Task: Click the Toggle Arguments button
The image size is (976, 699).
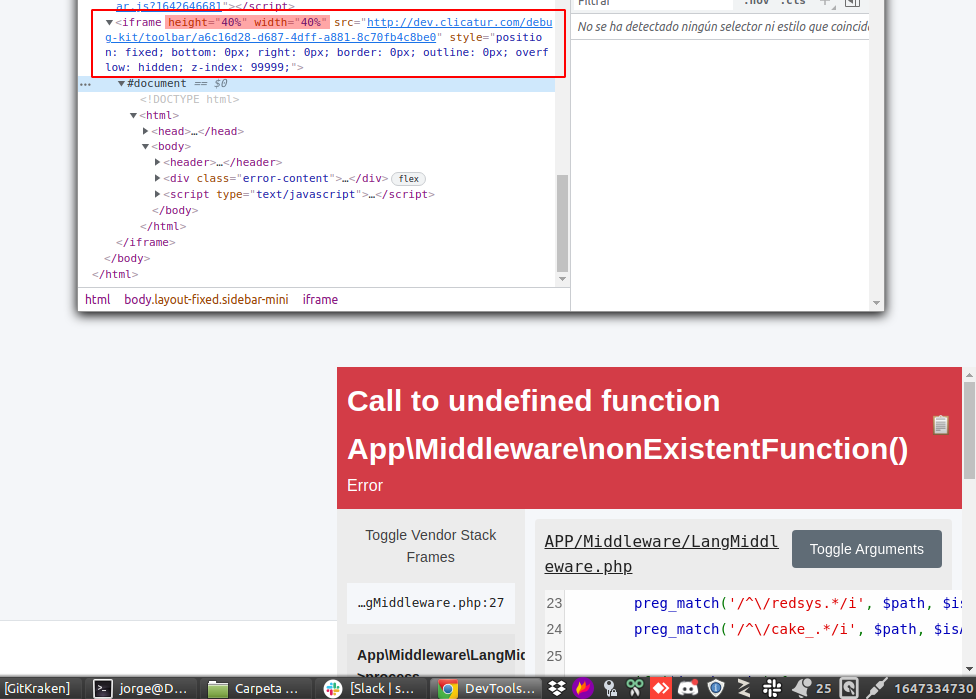Action: (866, 549)
